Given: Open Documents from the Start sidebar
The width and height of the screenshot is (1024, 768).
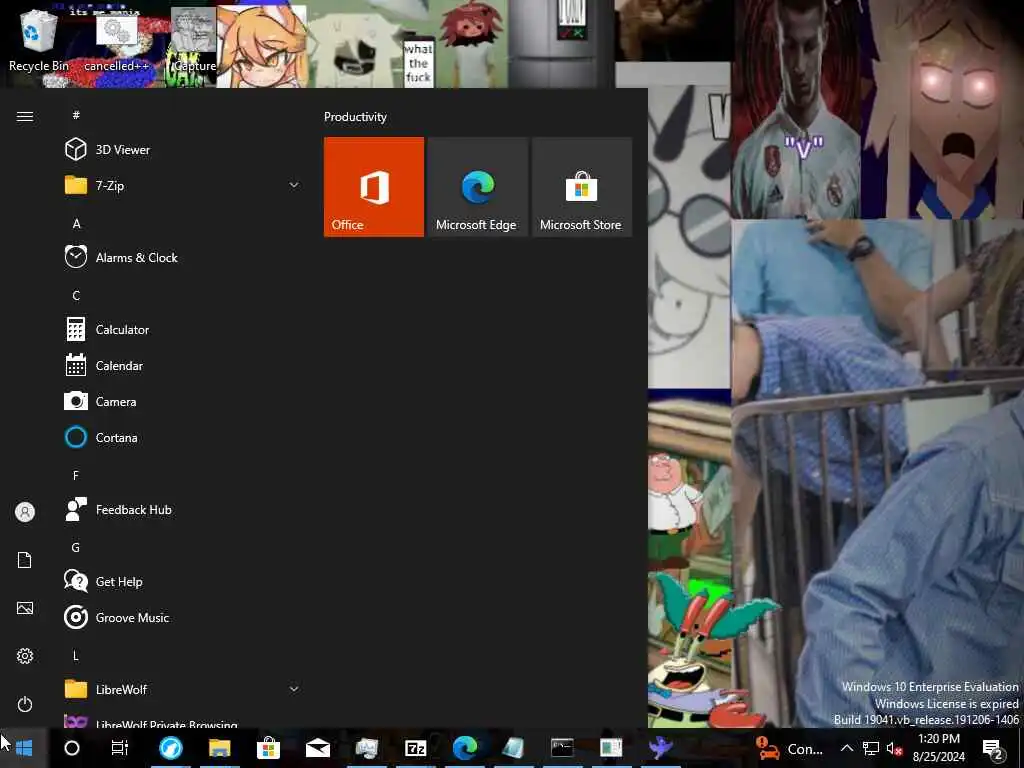Looking at the screenshot, I should coord(25,560).
